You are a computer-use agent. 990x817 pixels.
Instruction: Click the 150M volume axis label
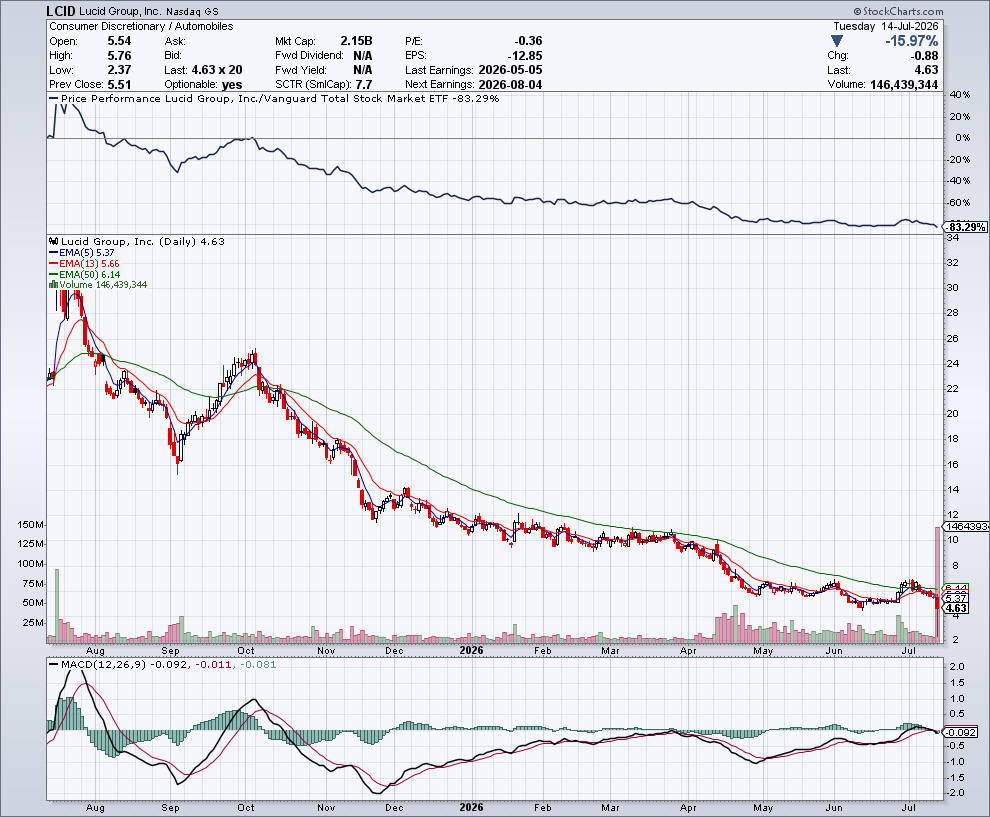coord(31,525)
